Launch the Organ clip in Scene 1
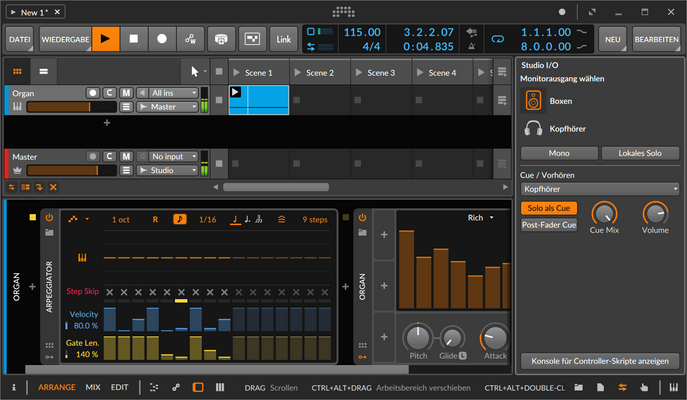This screenshot has width=687, height=400. coord(236,92)
